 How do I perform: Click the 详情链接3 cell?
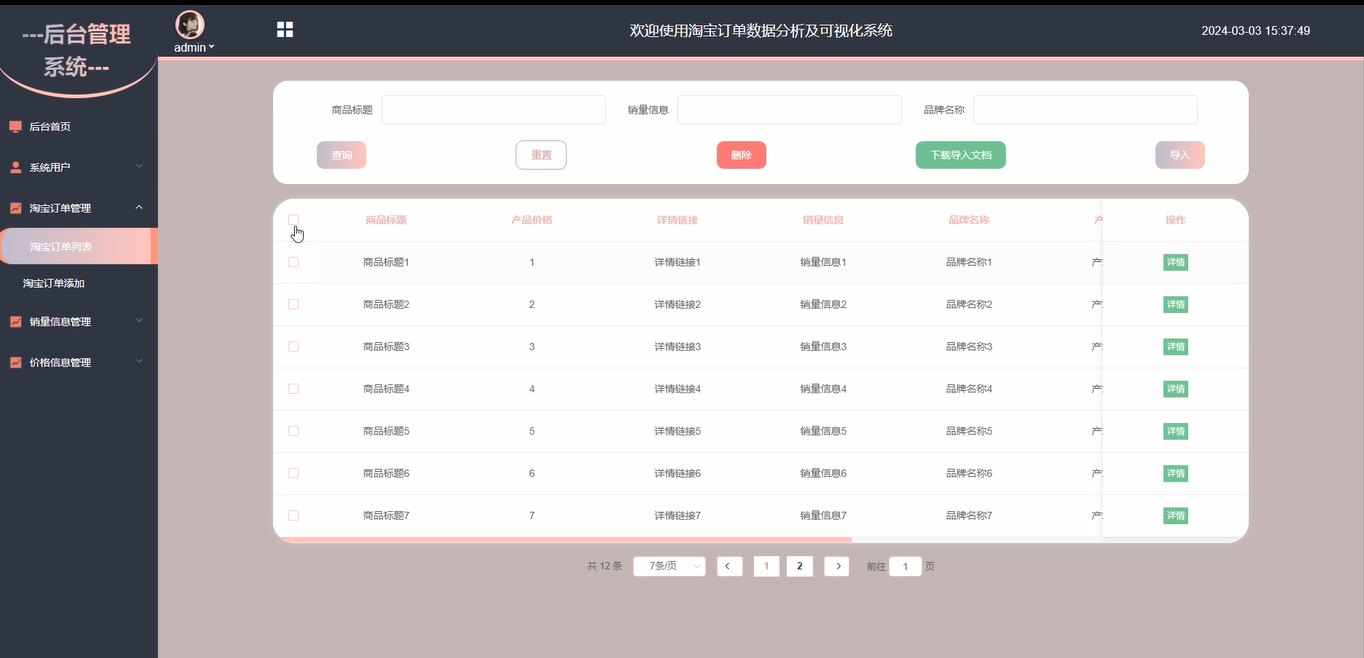tap(677, 346)
